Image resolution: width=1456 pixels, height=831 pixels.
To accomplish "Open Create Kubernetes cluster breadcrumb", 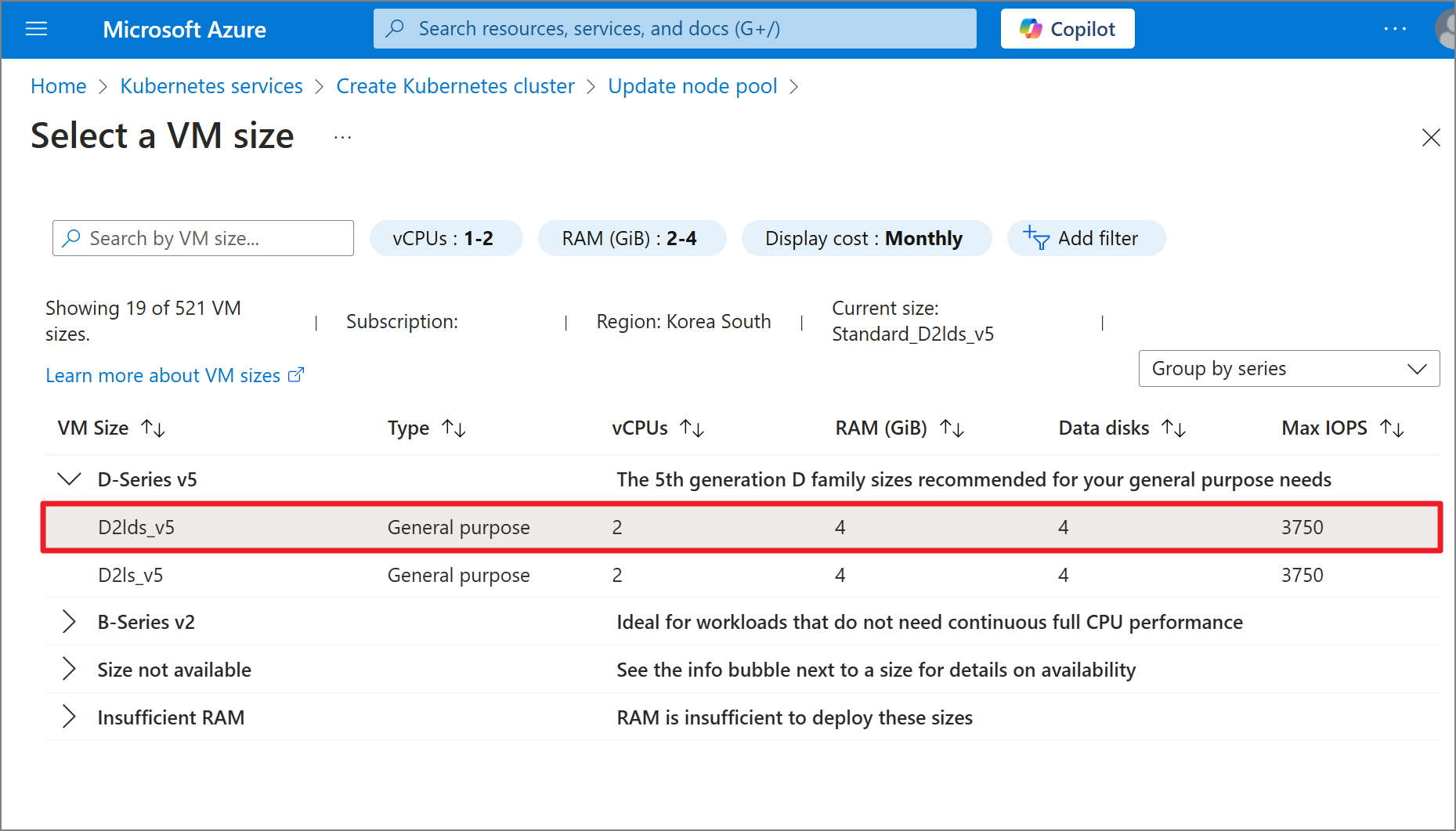I will [455, 86].
